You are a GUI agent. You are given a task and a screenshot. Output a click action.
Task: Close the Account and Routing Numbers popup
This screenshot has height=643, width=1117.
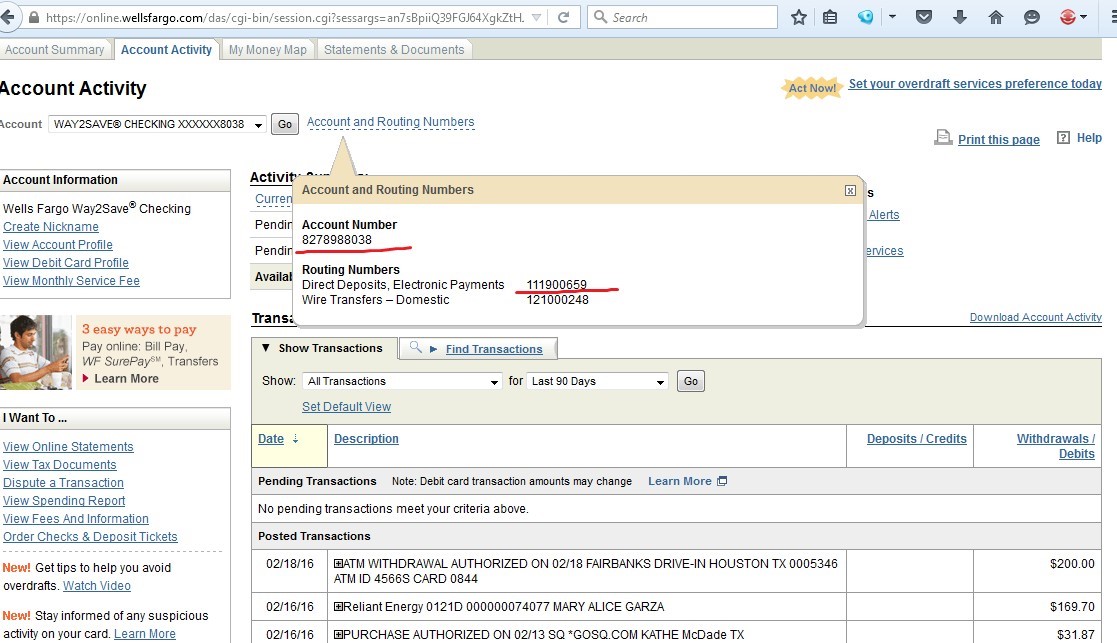coord(850,190)
